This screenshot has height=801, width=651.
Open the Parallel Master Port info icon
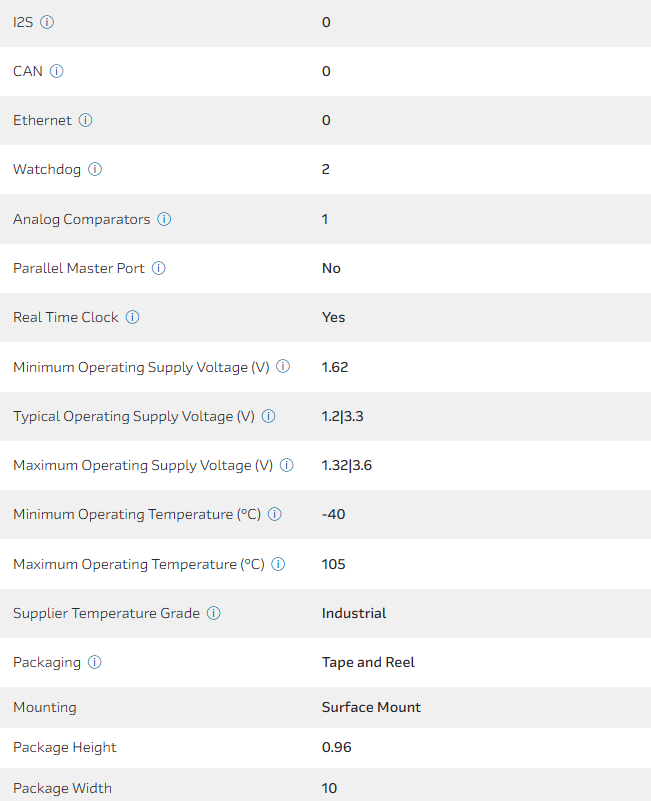pos(159,268)
